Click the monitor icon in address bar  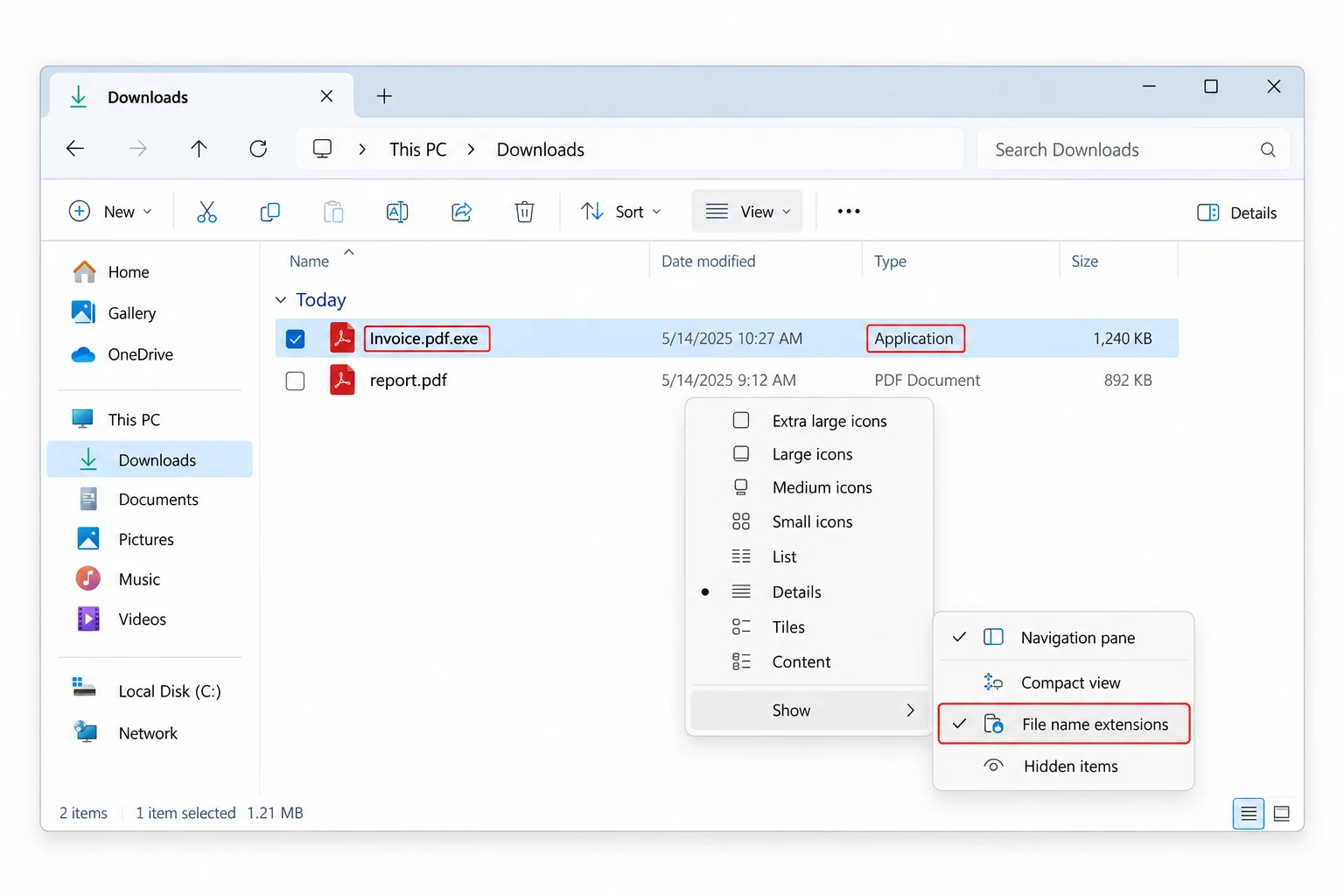tap(322, 149)
